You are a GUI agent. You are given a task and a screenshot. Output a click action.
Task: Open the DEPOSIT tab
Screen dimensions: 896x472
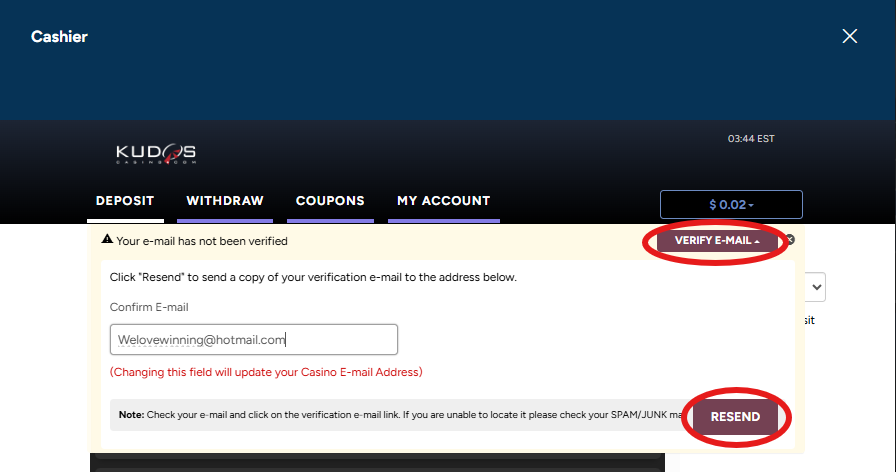125,201
